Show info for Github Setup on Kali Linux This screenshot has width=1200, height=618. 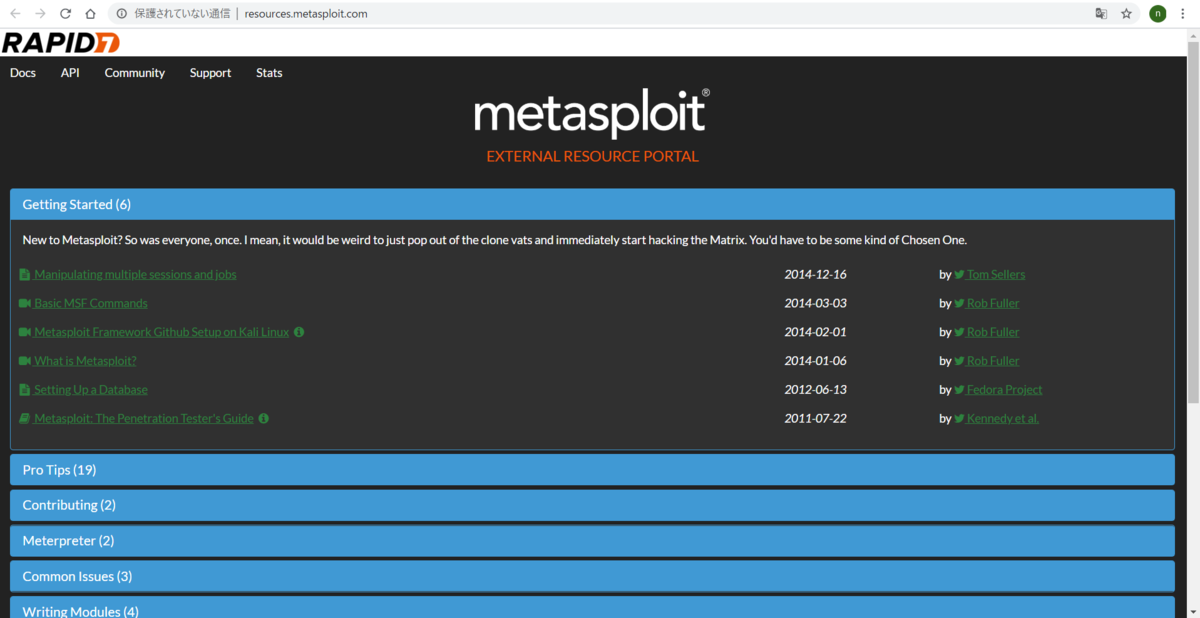299,332
